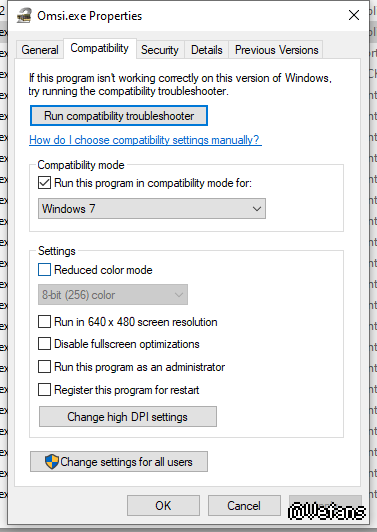Image resolution: width=377 pixels, height=532 pixels.
Task: Expand the 8-bit (256) color dropdown
Action: [113, 294]
